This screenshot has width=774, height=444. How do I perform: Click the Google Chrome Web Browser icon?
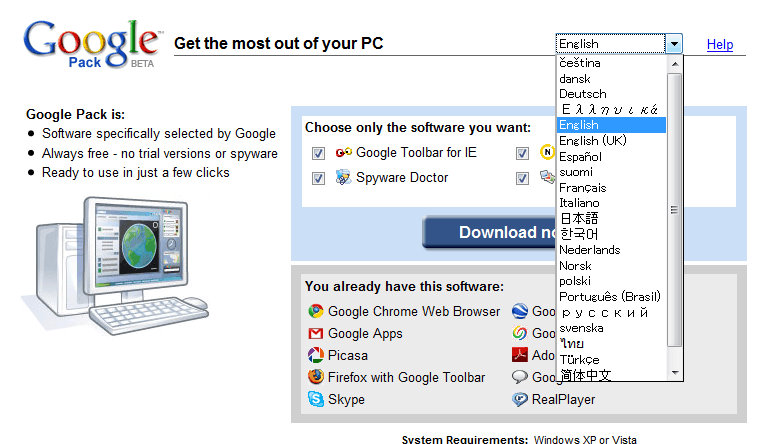tap(316, 311)
